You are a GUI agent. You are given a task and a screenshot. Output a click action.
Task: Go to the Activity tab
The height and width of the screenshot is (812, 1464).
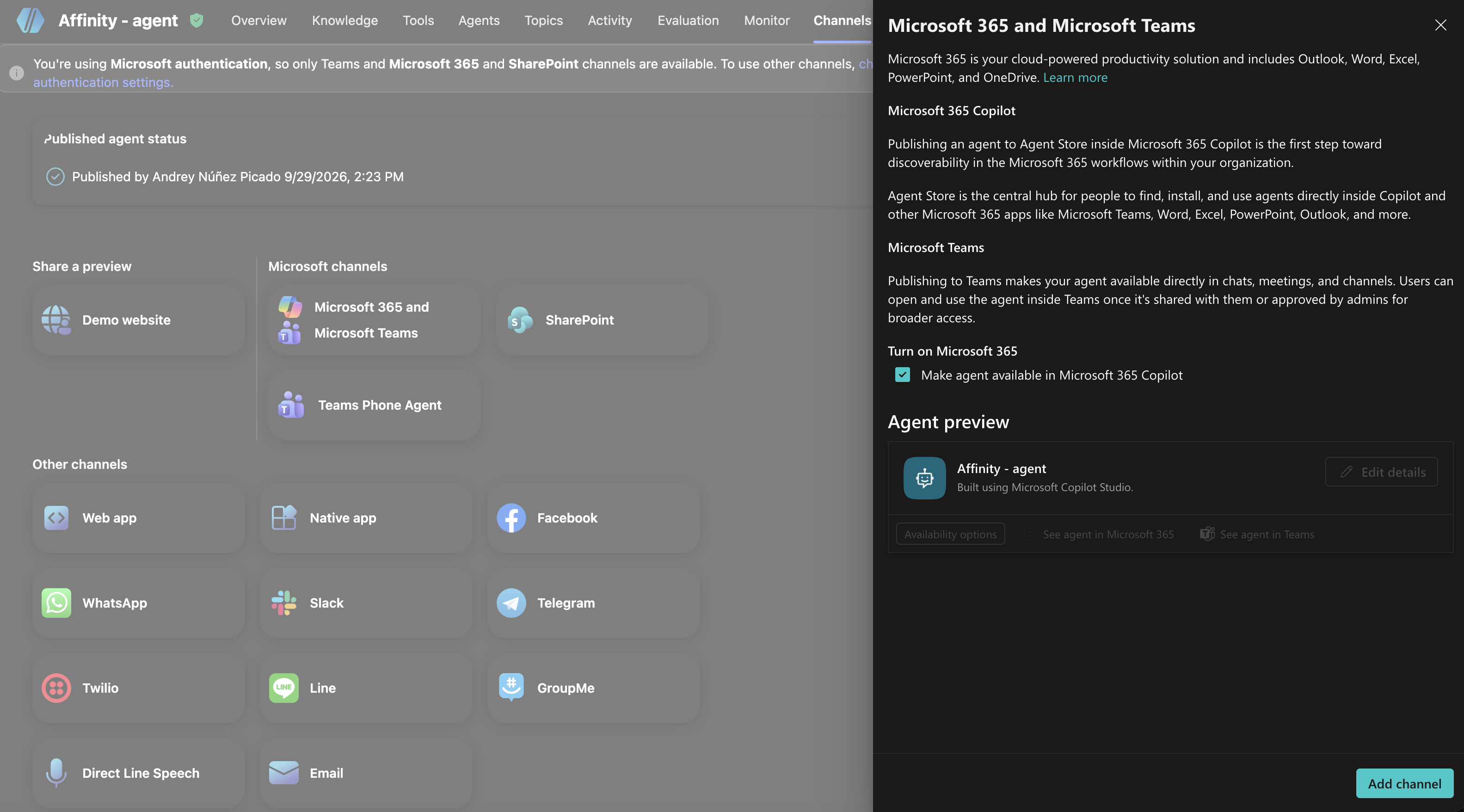pos(610,20)
